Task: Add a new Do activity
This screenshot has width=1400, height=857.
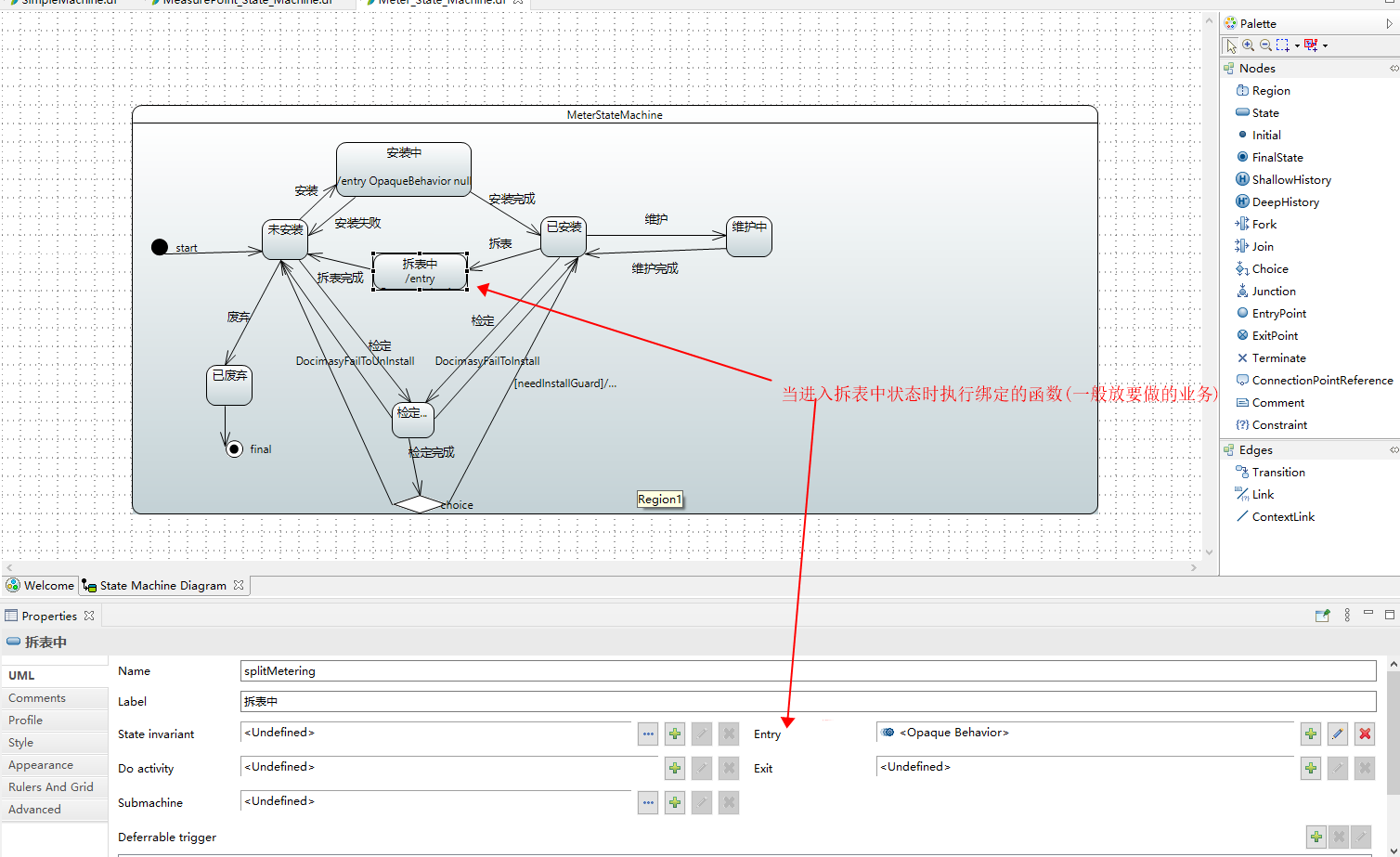Action: (x=675, y=768)
